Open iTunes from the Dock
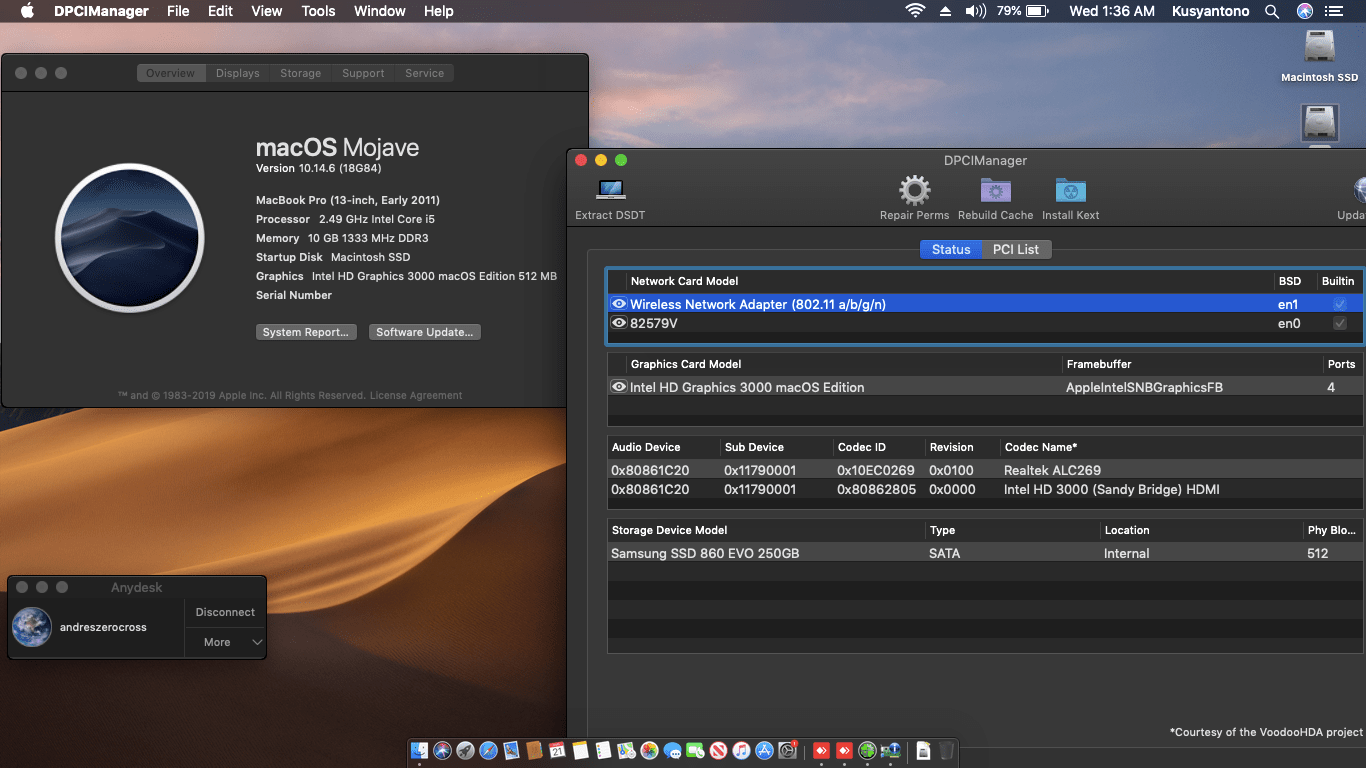The image size is (1366, 768). click(742, 750)
